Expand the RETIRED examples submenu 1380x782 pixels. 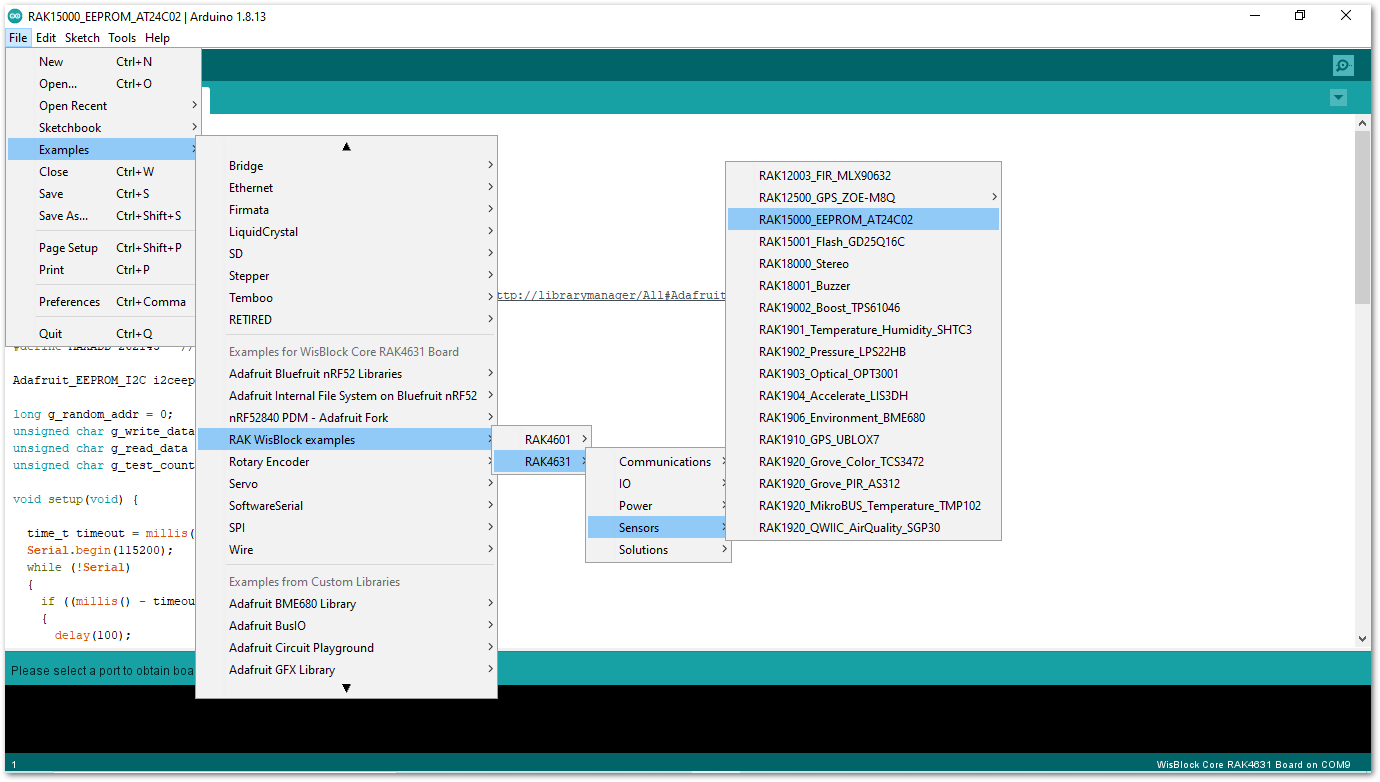[346, 320]
